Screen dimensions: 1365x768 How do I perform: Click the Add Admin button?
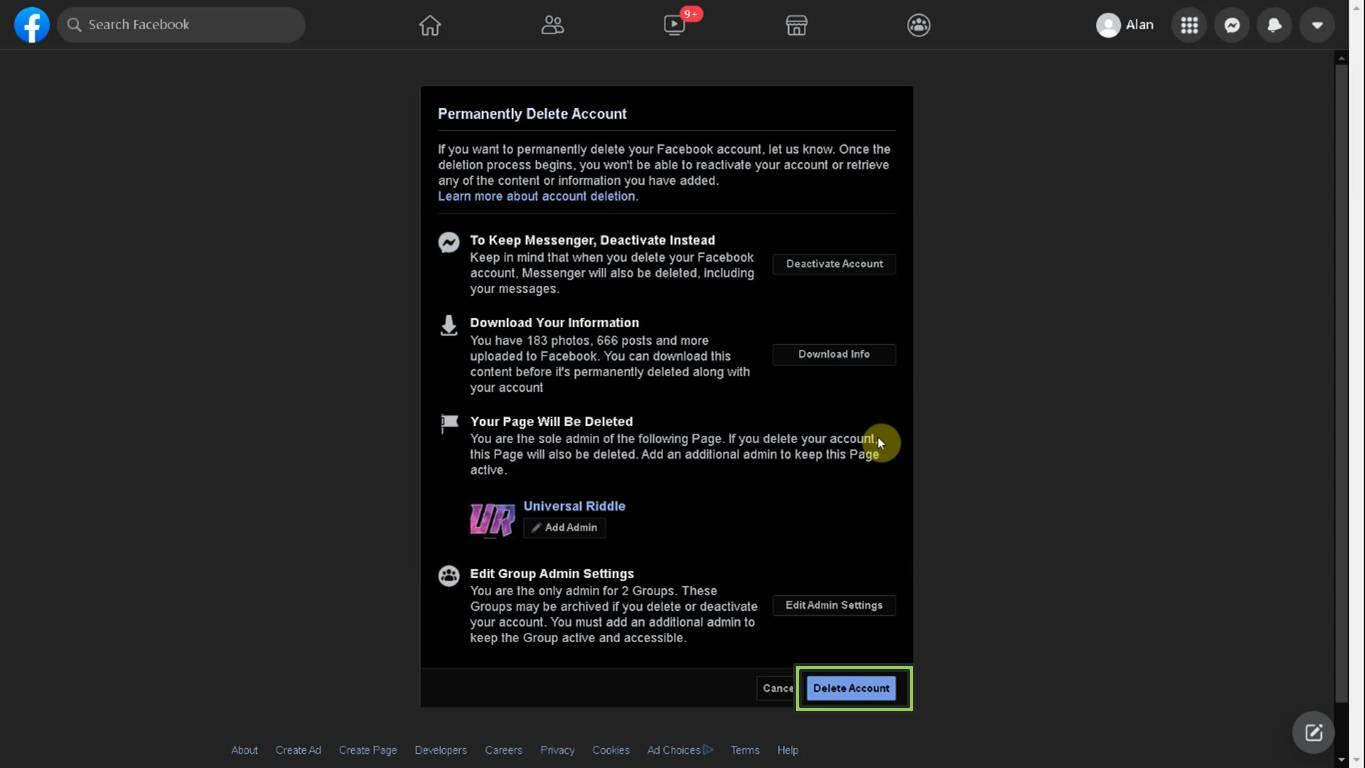coord(564,528)
